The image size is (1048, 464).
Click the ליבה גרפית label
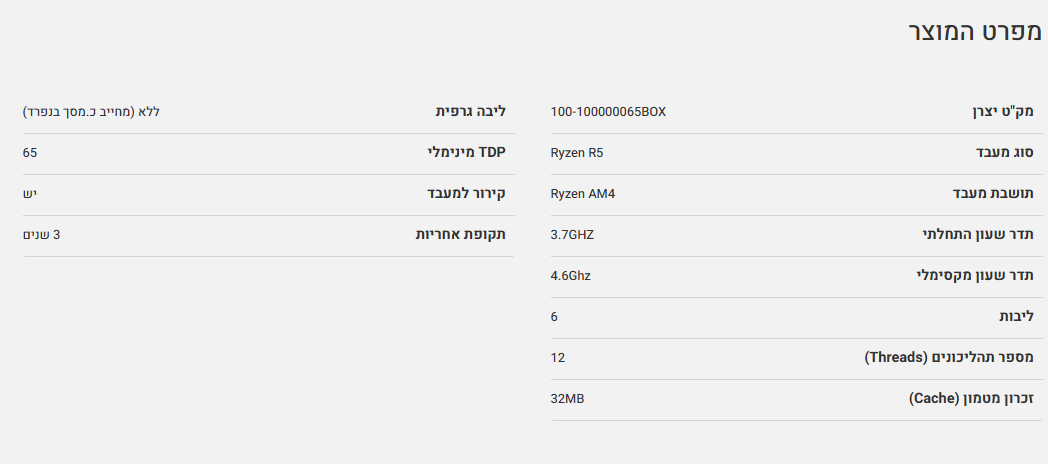point(471,112)
